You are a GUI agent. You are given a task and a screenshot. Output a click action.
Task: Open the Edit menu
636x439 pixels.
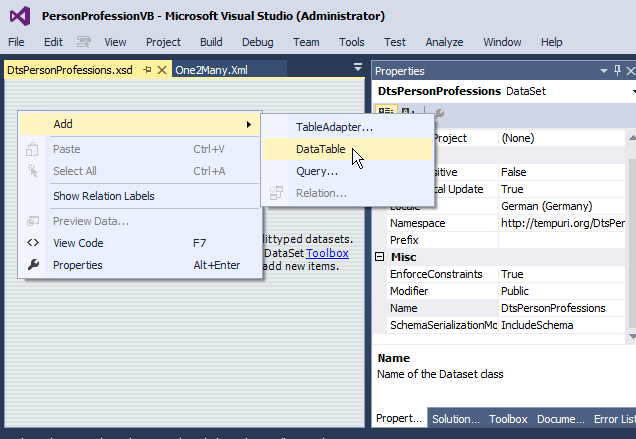[53, 42]
